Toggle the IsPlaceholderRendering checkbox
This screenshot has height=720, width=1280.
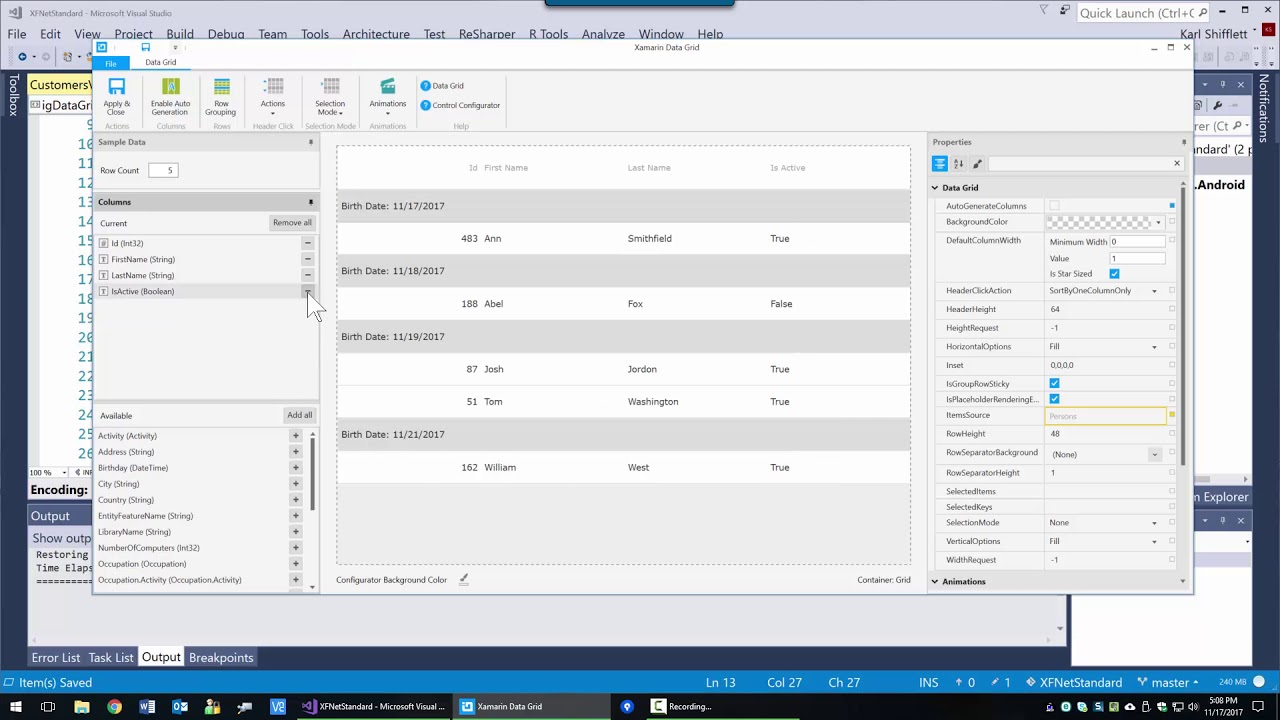[1054, 399]
